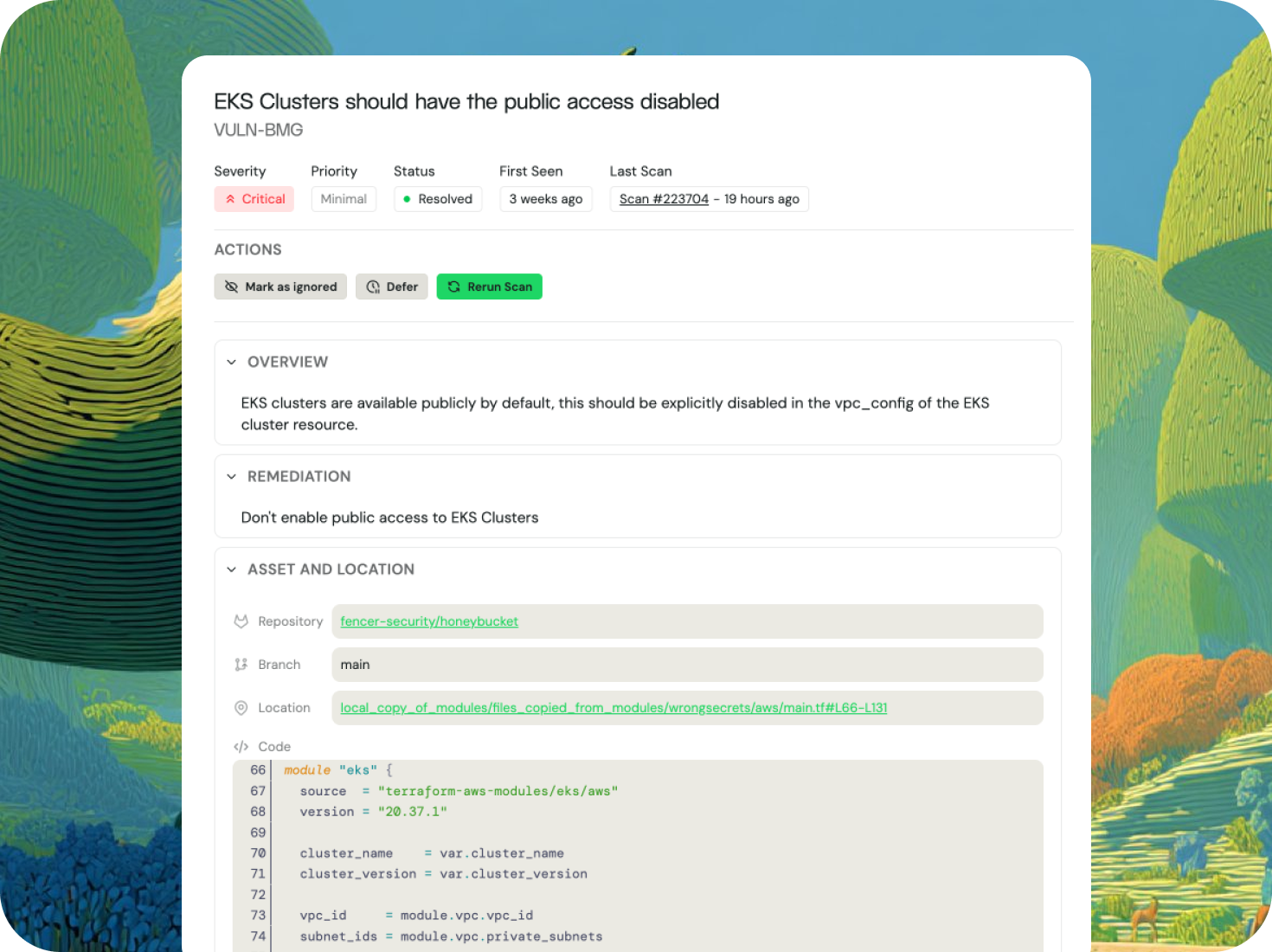
Task: Click the Resolved status badge
Action: pos(438,199)
